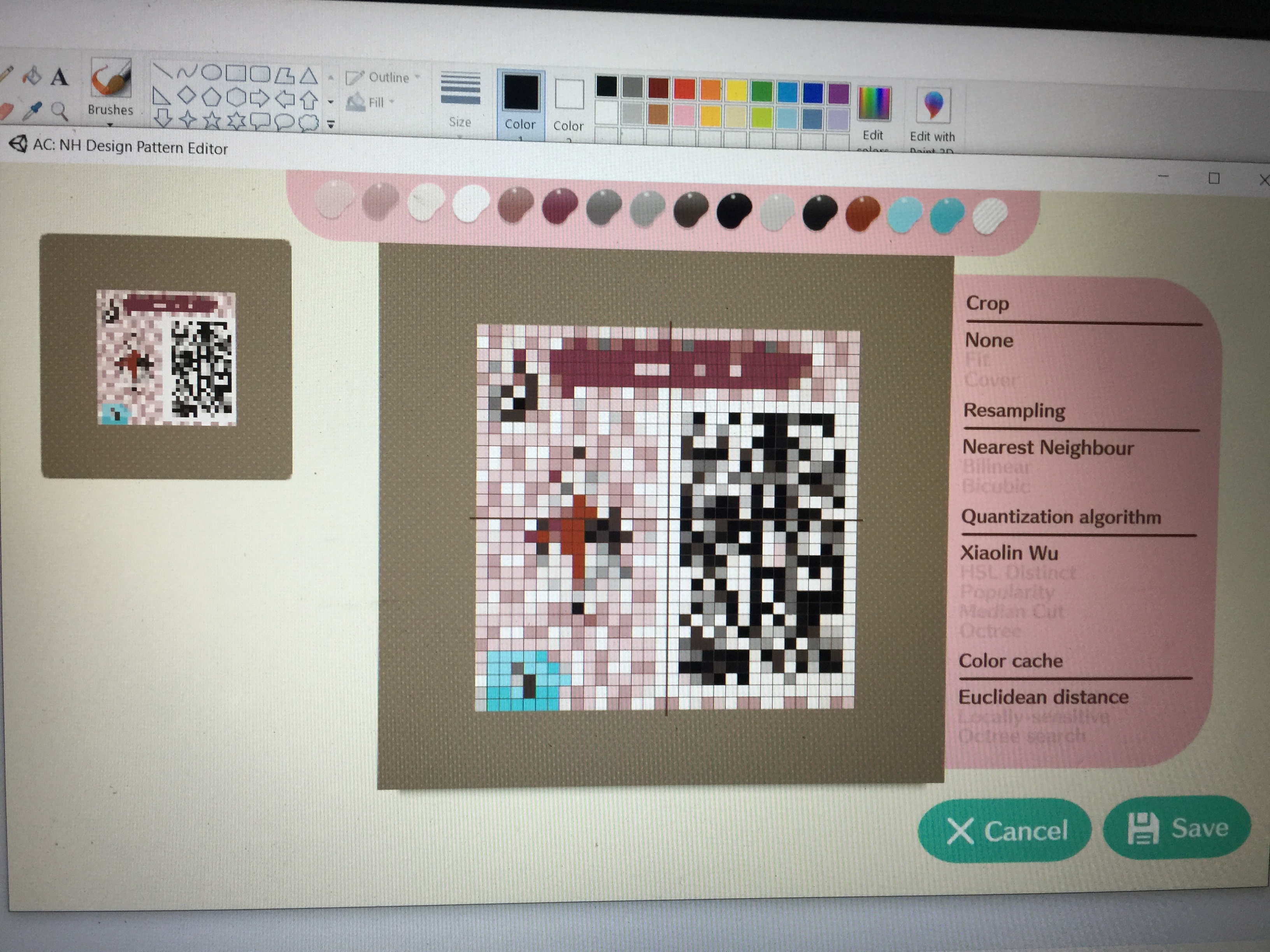Select HSL Distinct quantization algorithm
Screen dimensions: 1270x952
(1019, 573)
